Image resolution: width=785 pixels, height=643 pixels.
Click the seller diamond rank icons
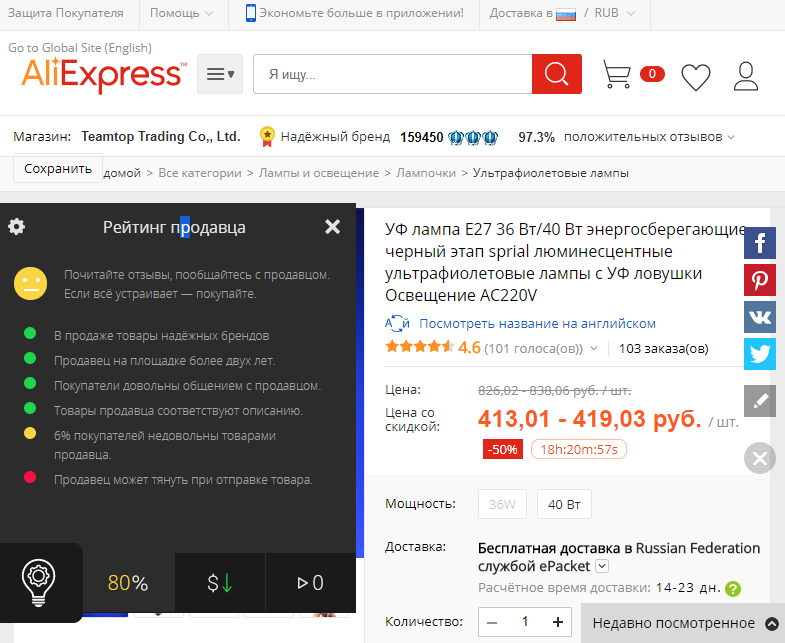[473, 137]
